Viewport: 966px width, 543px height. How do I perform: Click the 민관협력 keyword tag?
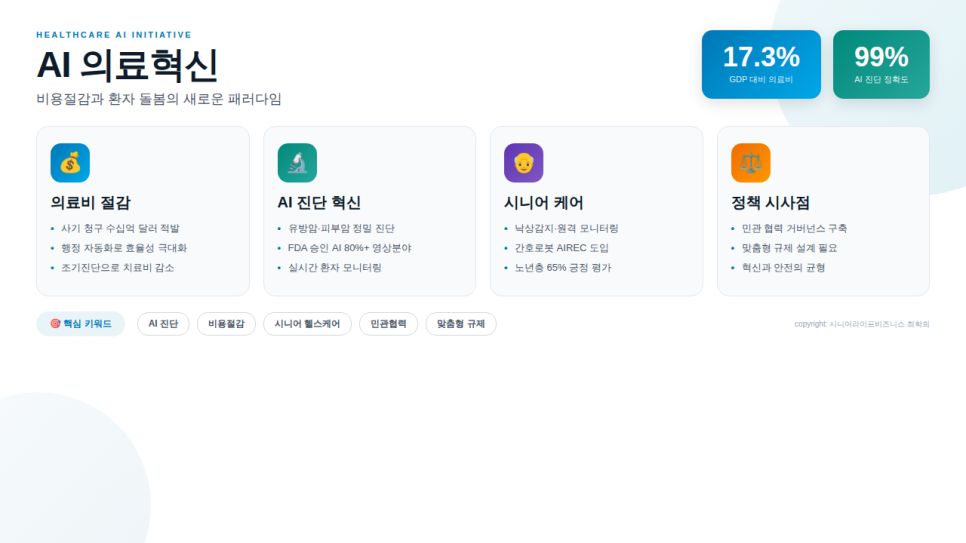tap(388, 324)
